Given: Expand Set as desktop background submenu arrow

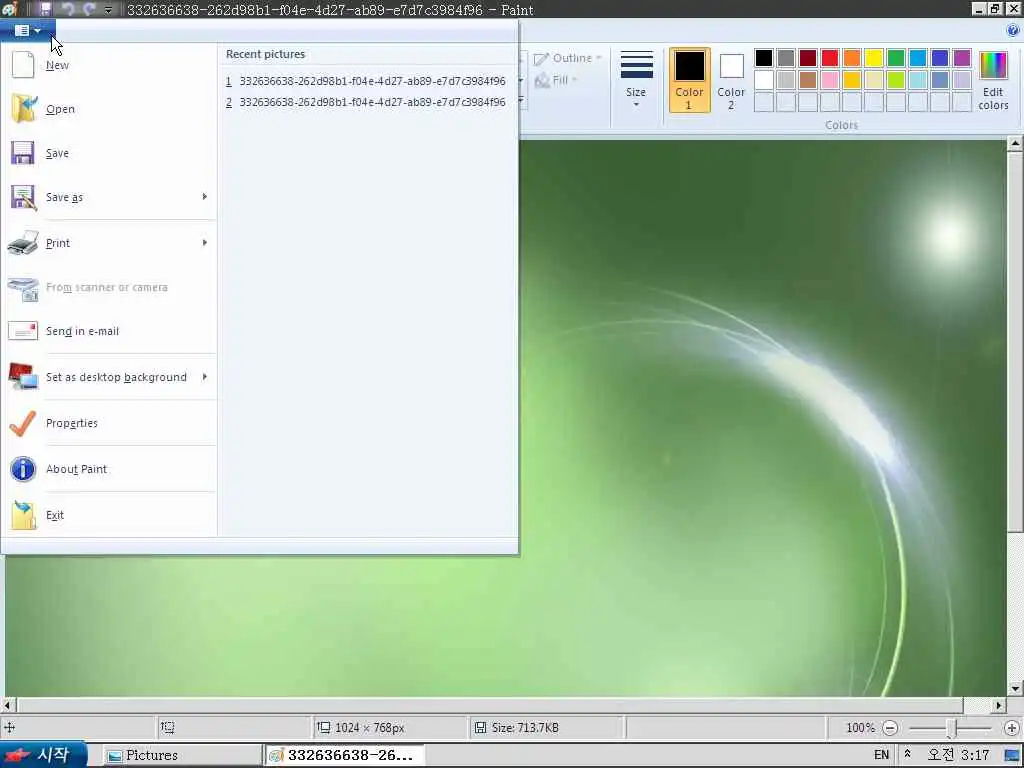Looking at the screenshot, I should point(204,377).
